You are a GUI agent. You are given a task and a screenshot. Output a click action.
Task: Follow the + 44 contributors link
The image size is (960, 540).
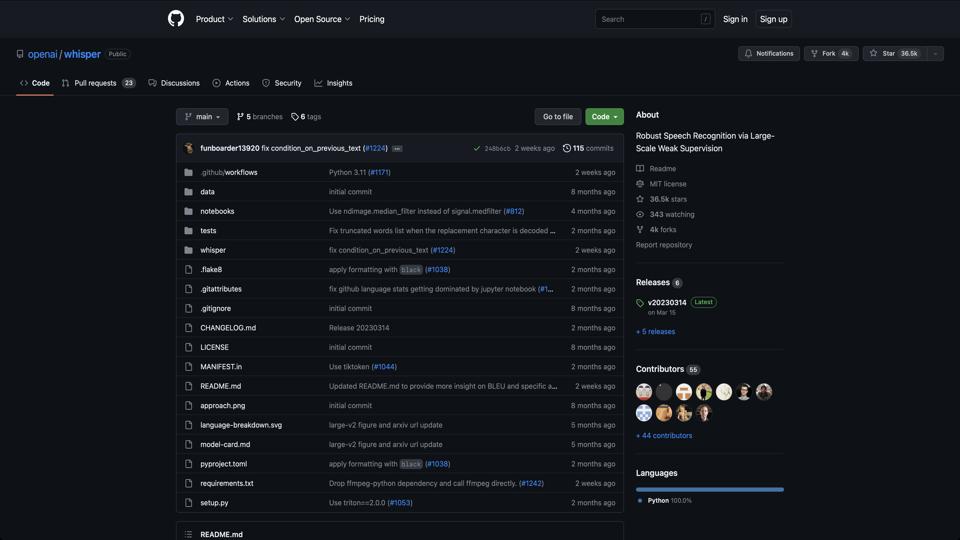(664, 436)
